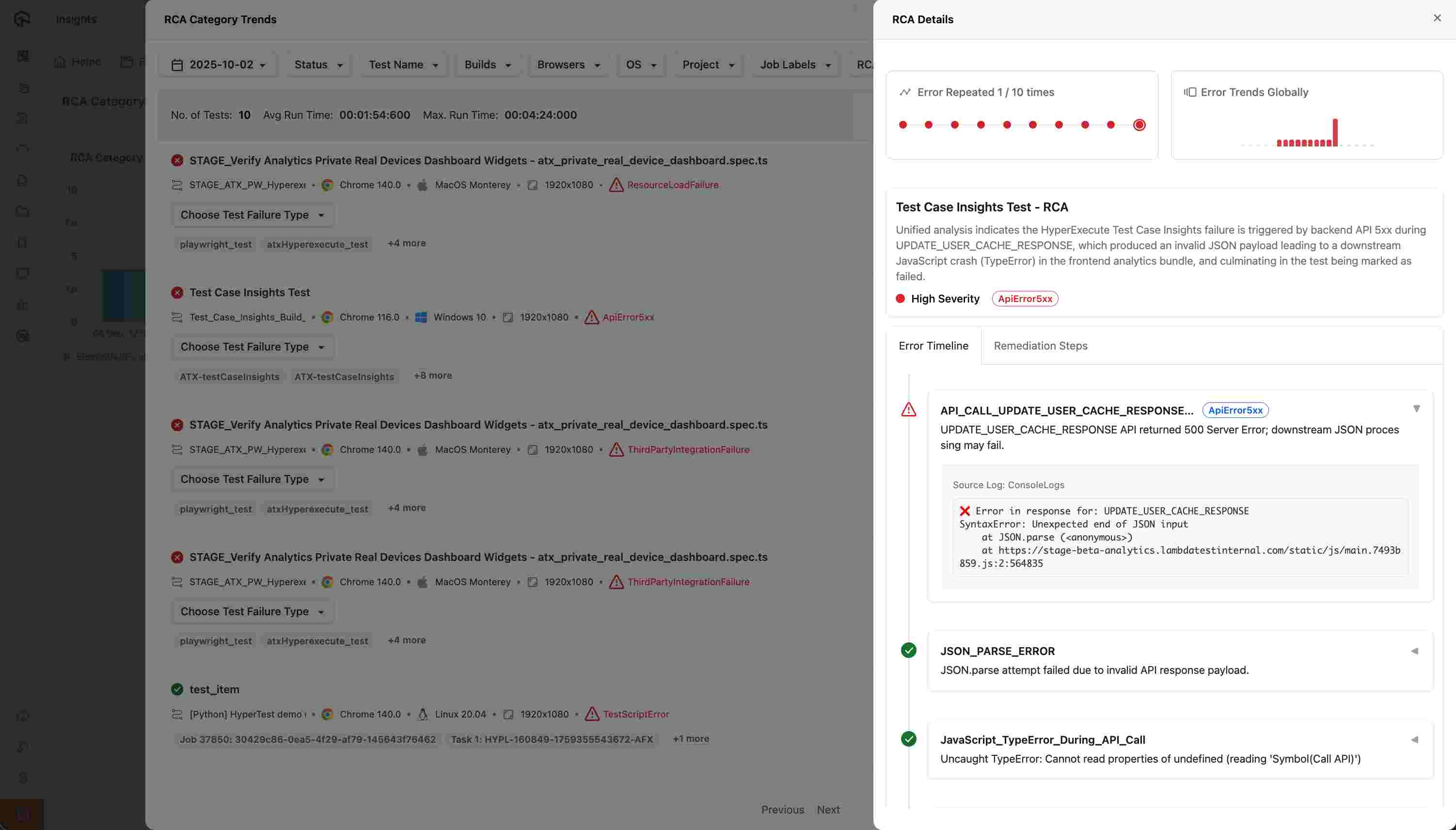Viewport: 1456px width, 830px height.
Task: Open the Job Labels filter dropdown
Action: (795, 64)
